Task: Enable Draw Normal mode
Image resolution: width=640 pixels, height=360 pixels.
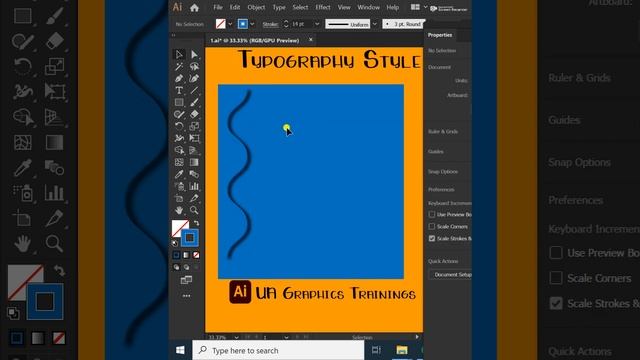Action: pyautogui.click(x=176, y=267)
